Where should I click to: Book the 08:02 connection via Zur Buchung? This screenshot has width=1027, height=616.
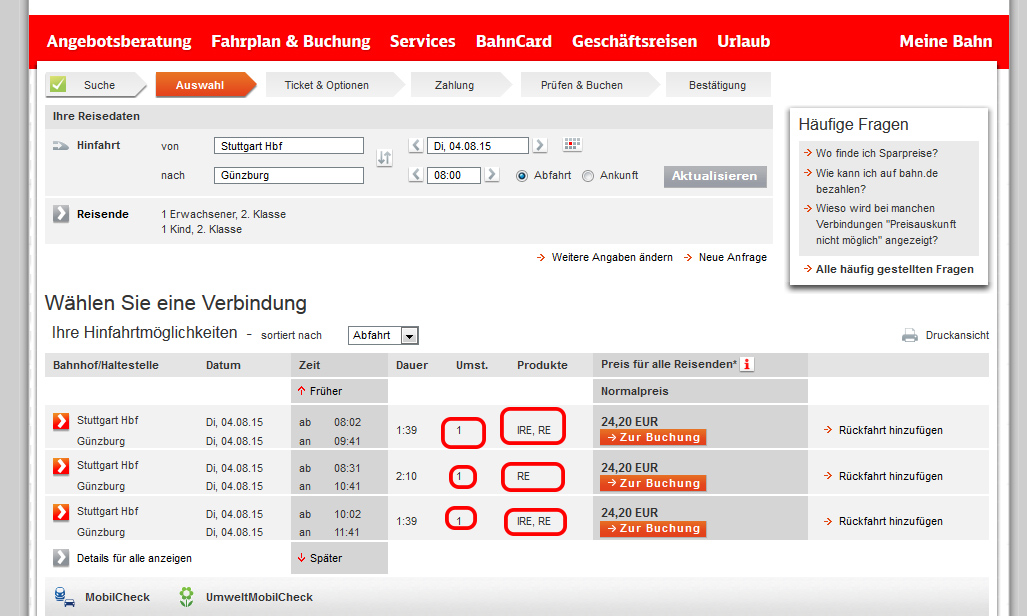point(653,437)
